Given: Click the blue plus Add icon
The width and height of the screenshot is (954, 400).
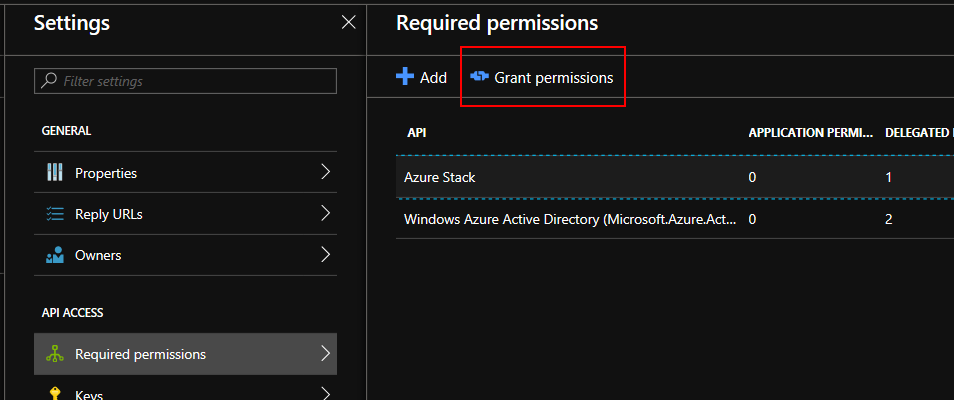Looking at the screenshot, I should [x=405, y=77].
